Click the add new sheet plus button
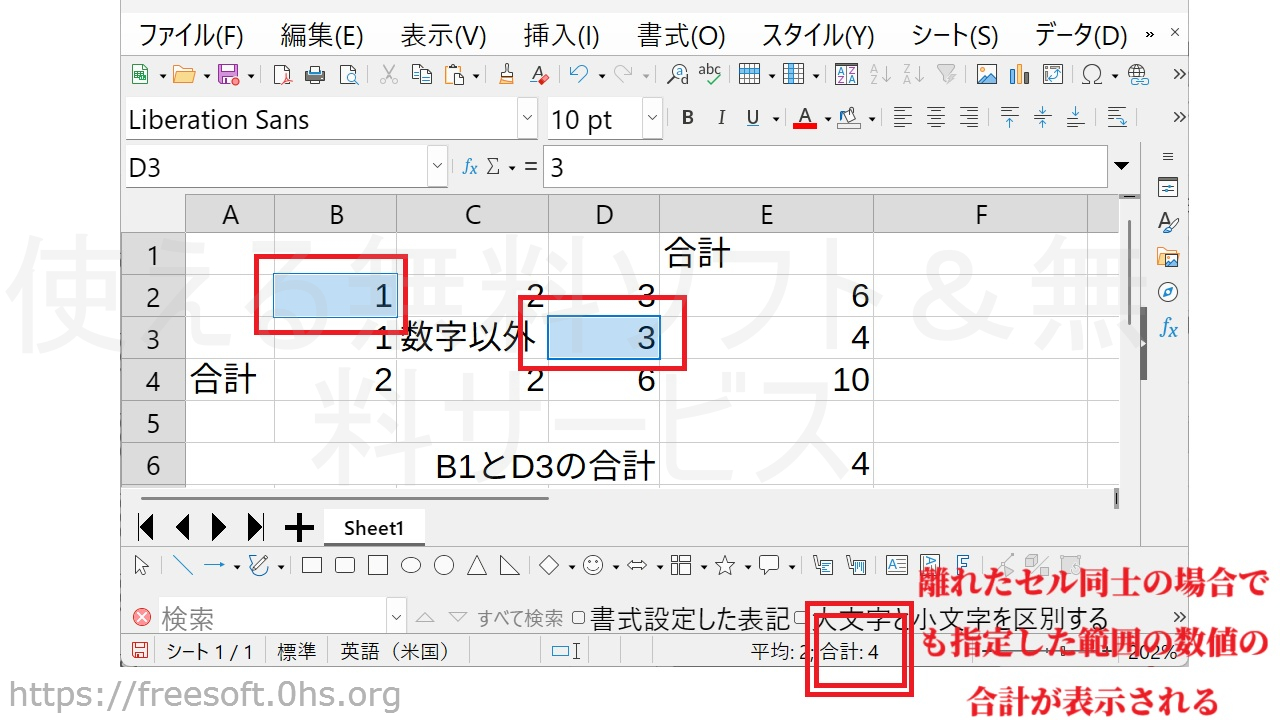The image size is (1280, 720). [299, 527]
